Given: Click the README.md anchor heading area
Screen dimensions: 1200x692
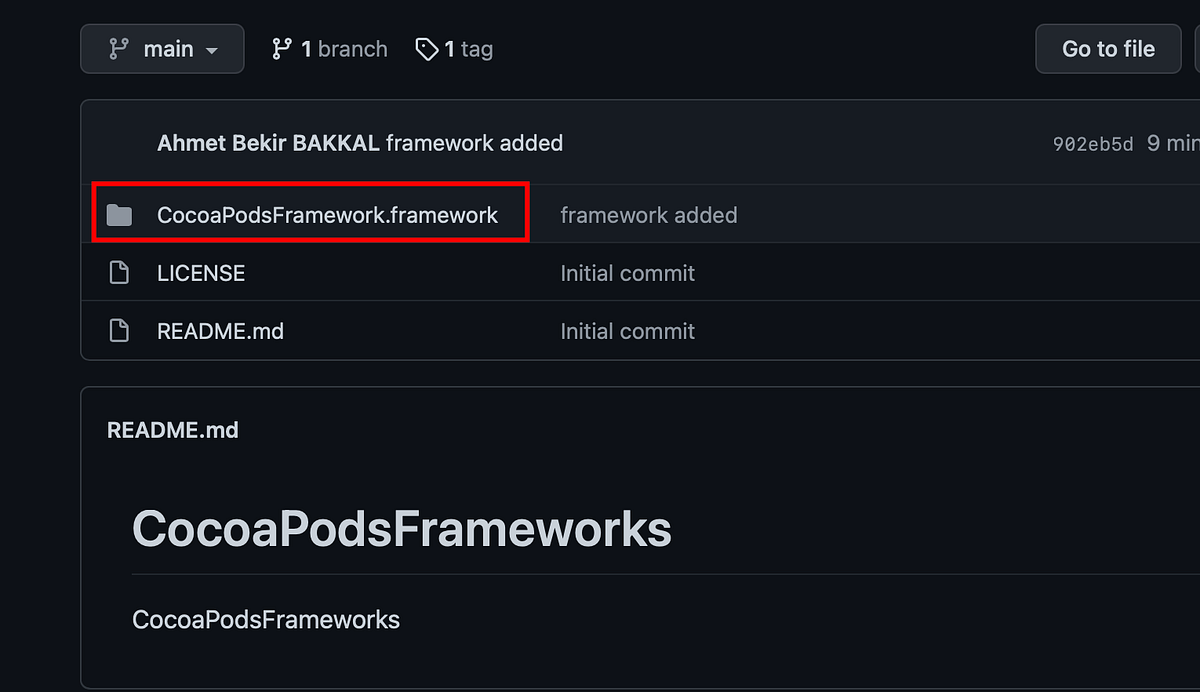Looking at the screenshot, I should click(x=173, y=430).
